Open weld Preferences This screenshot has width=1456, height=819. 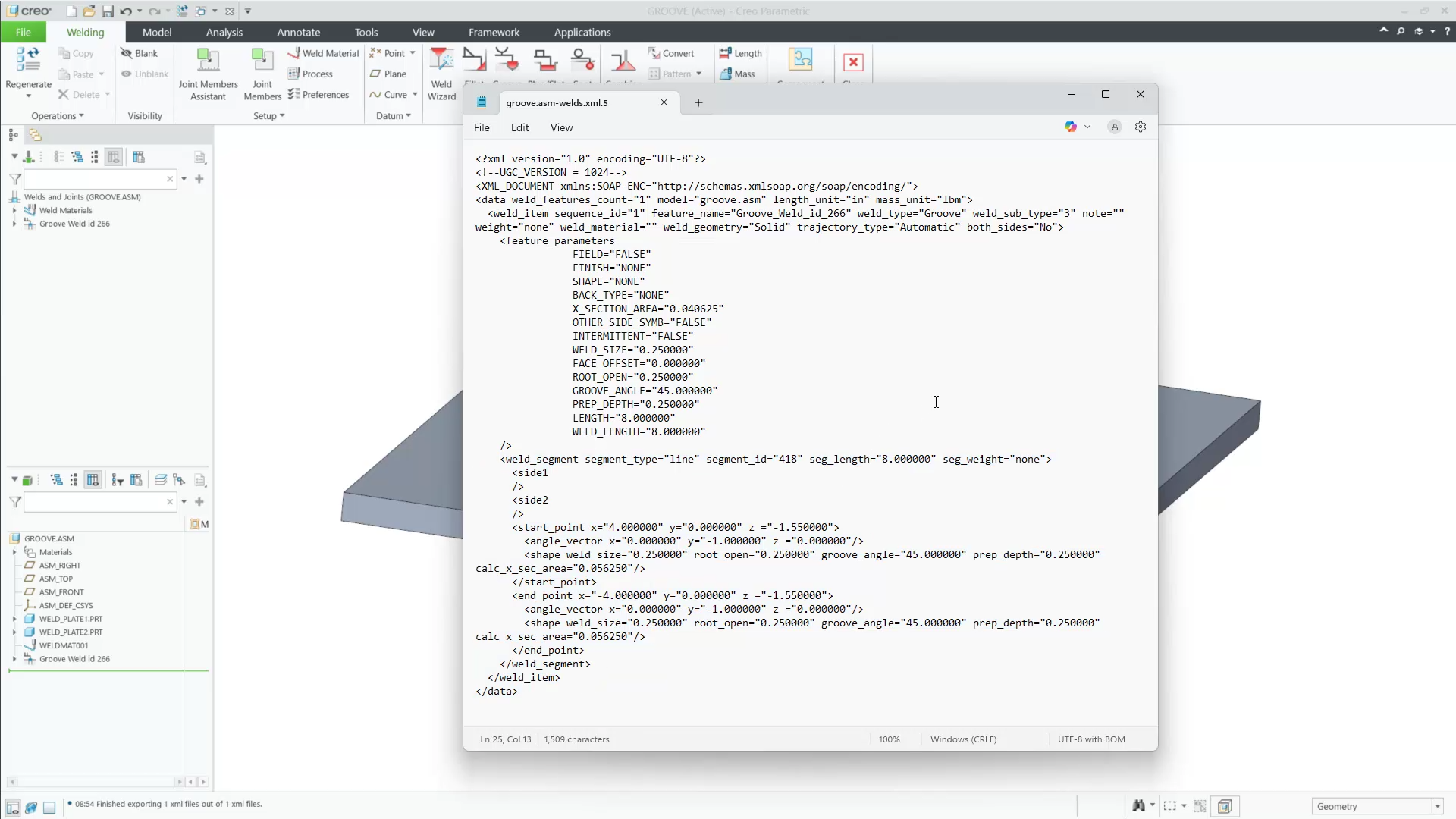click(318, 94)
